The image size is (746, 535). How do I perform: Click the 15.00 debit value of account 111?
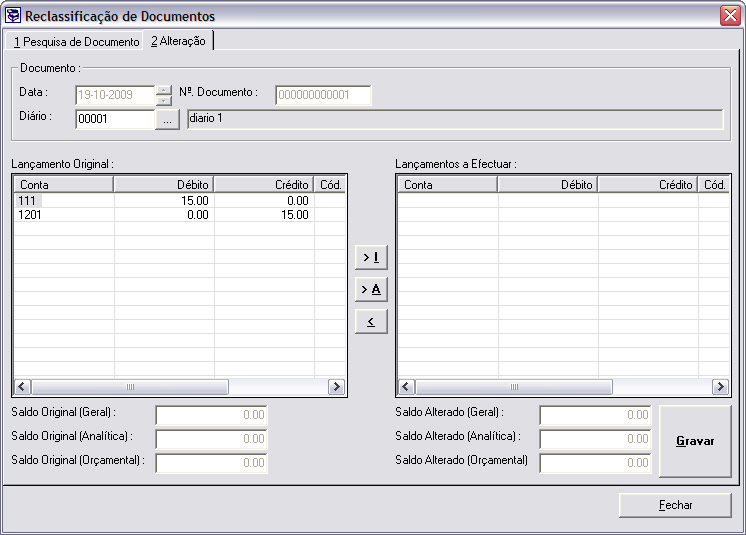click(x=195, y=201)
